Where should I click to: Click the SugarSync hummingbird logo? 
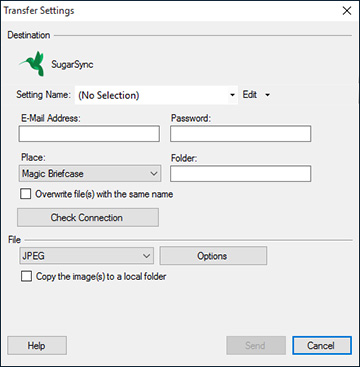click(x=32, y=64)
